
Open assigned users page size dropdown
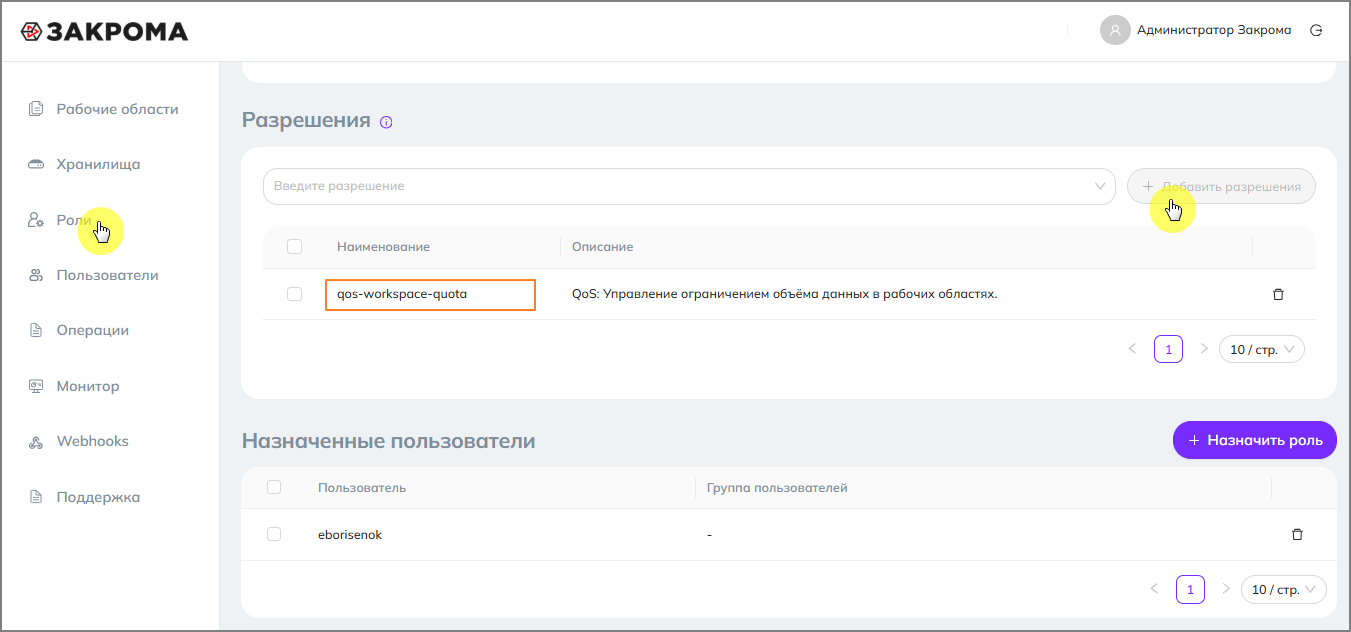[1283, 590]
